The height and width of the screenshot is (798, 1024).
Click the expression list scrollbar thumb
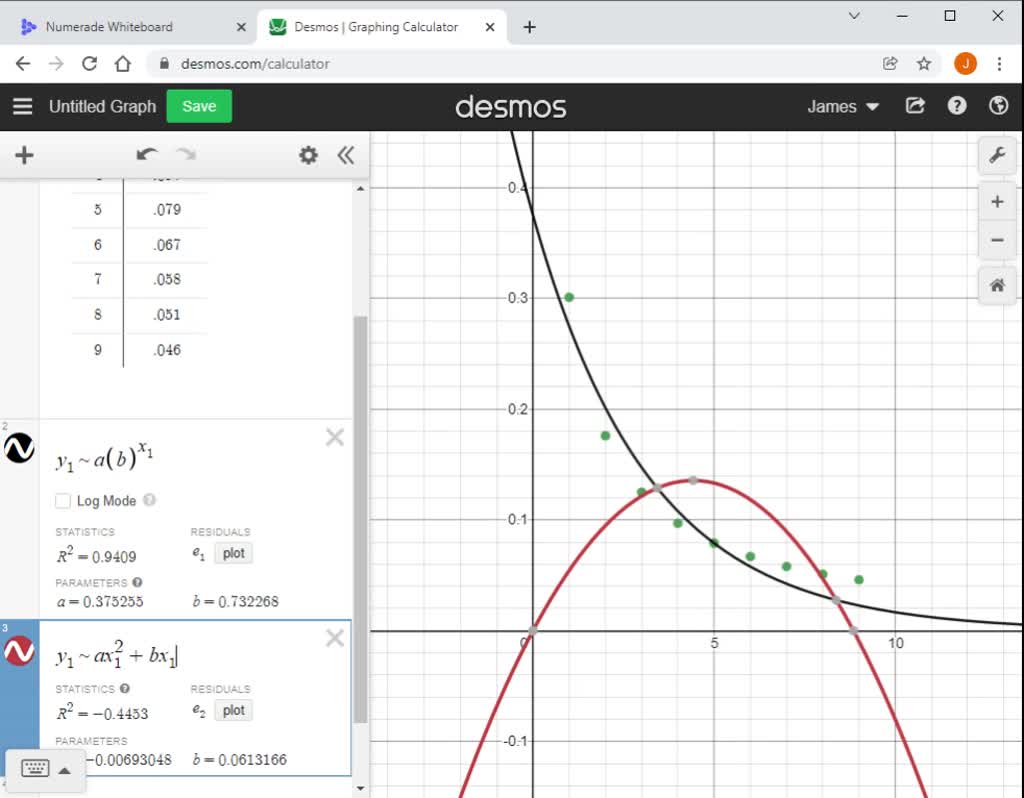pyautogui.click(x=360, y=519)
